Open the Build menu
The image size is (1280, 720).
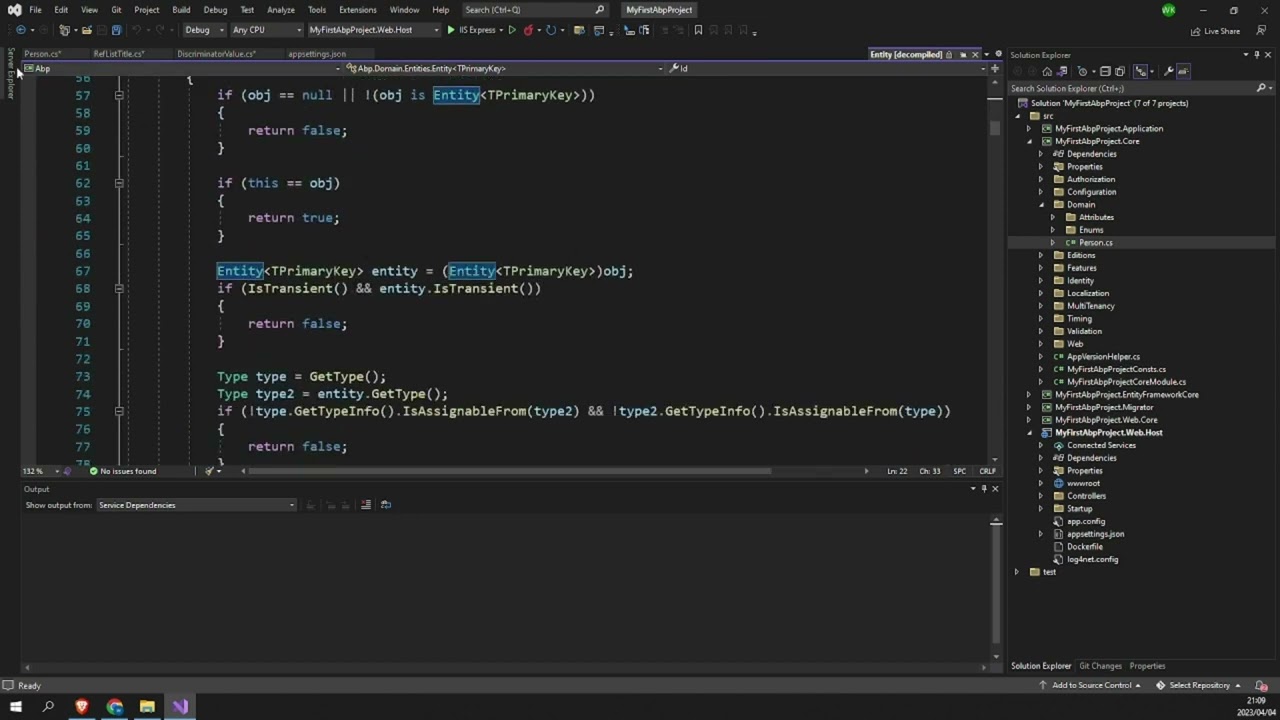181,10
